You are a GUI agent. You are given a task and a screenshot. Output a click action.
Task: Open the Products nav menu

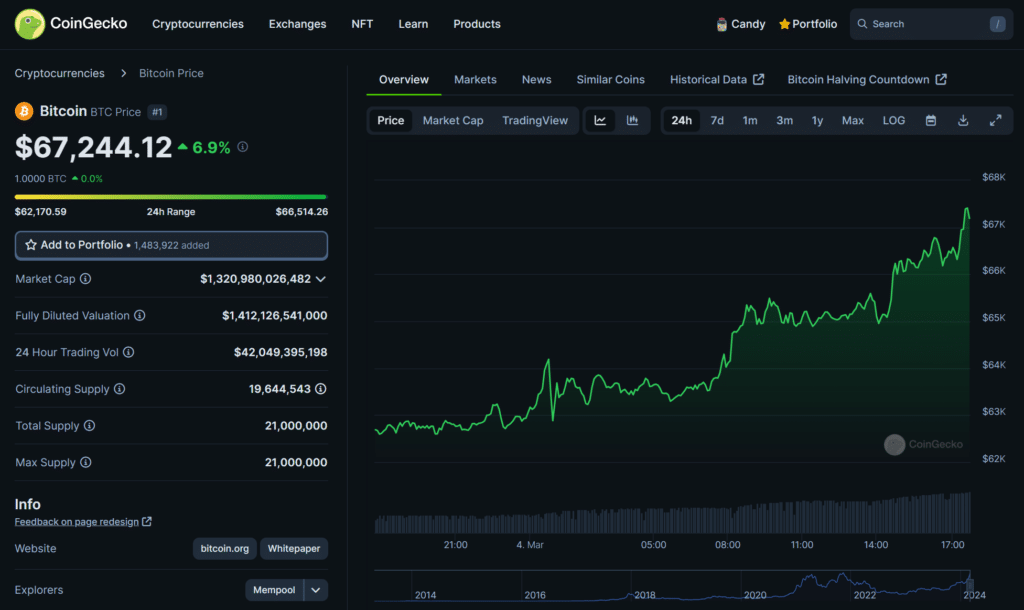click(477, 24)
